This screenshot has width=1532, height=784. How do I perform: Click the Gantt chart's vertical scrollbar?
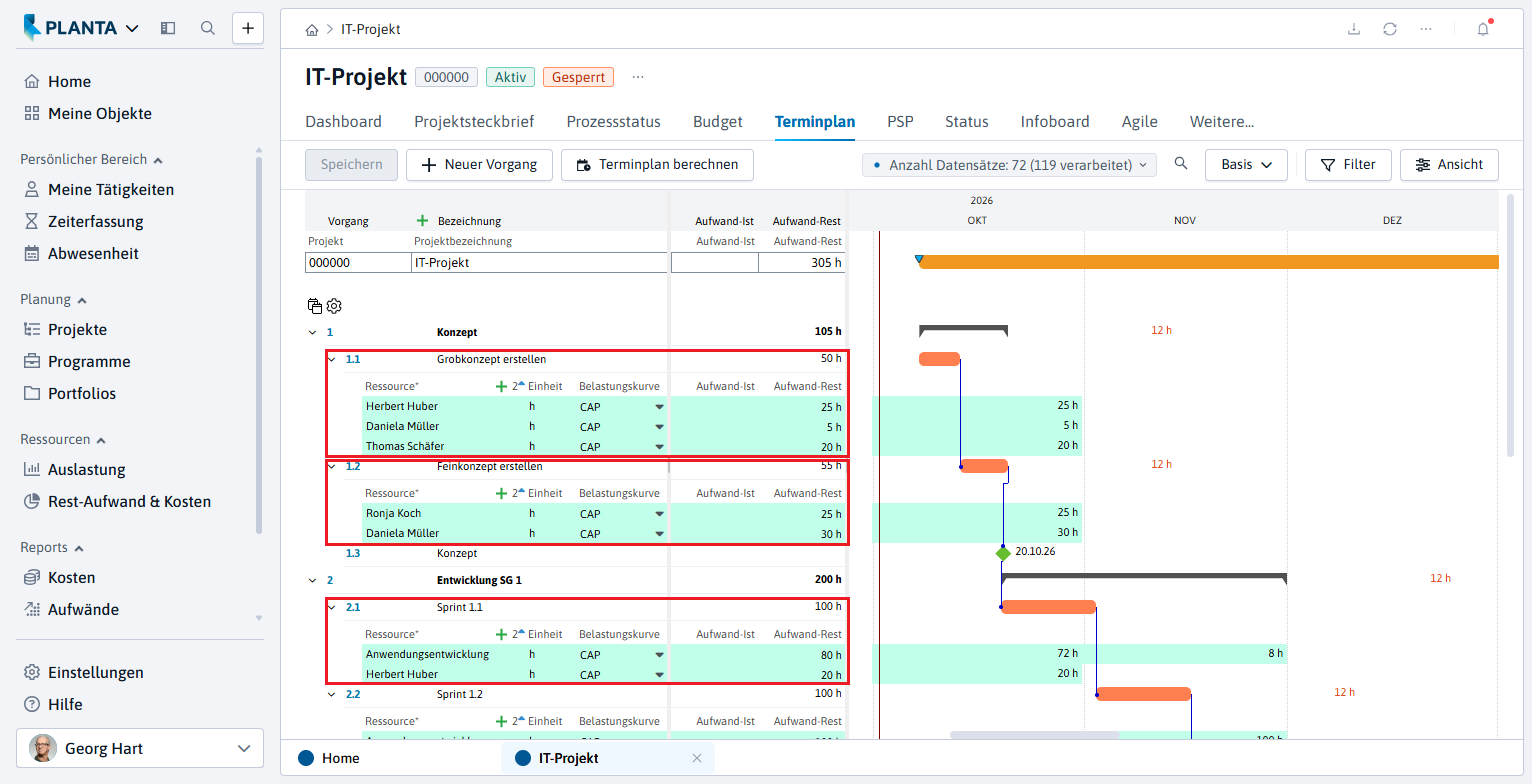pyautogui.click(x=1510, y=324)
